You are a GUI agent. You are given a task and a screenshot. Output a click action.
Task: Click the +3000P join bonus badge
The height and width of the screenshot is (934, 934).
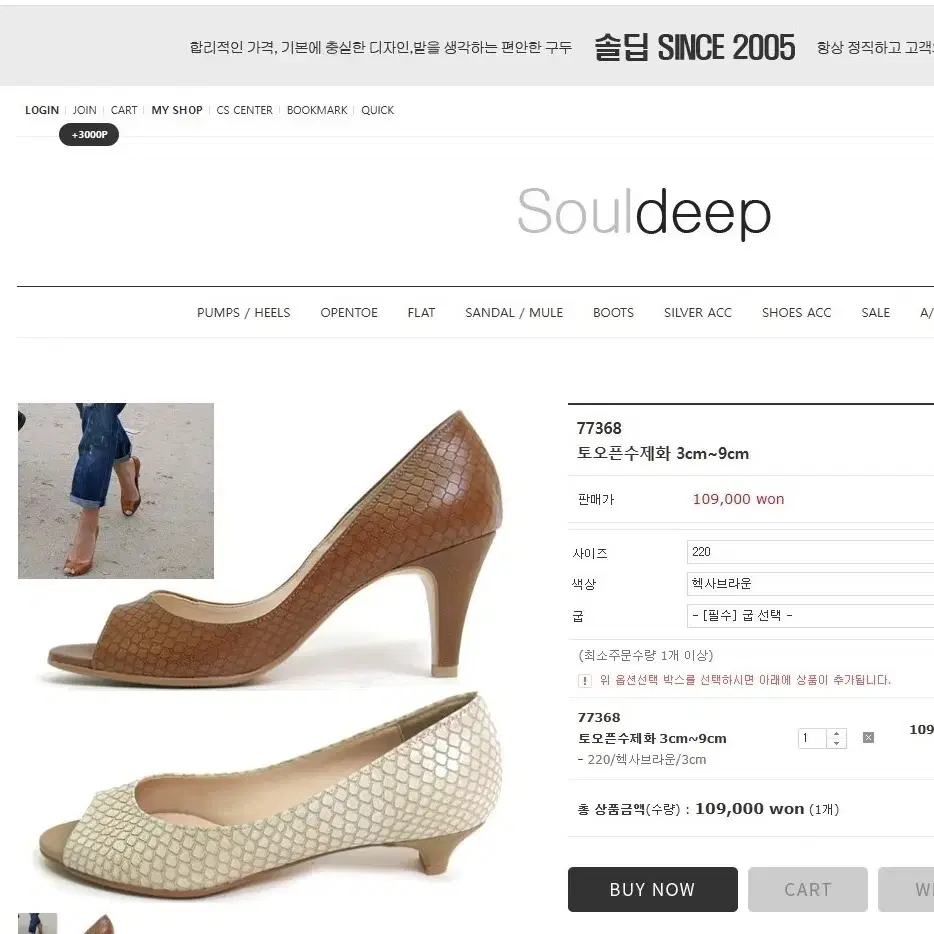pos(89,135)
